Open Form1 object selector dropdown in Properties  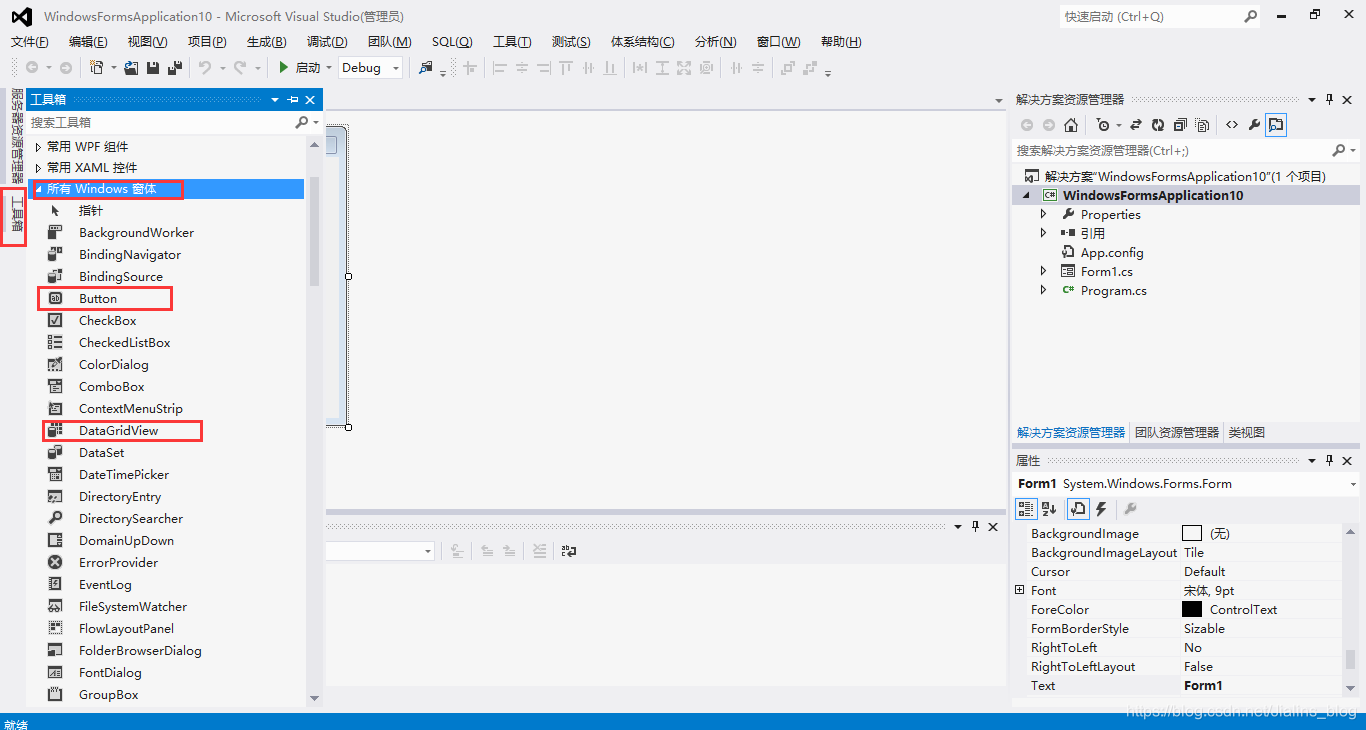1352,484
